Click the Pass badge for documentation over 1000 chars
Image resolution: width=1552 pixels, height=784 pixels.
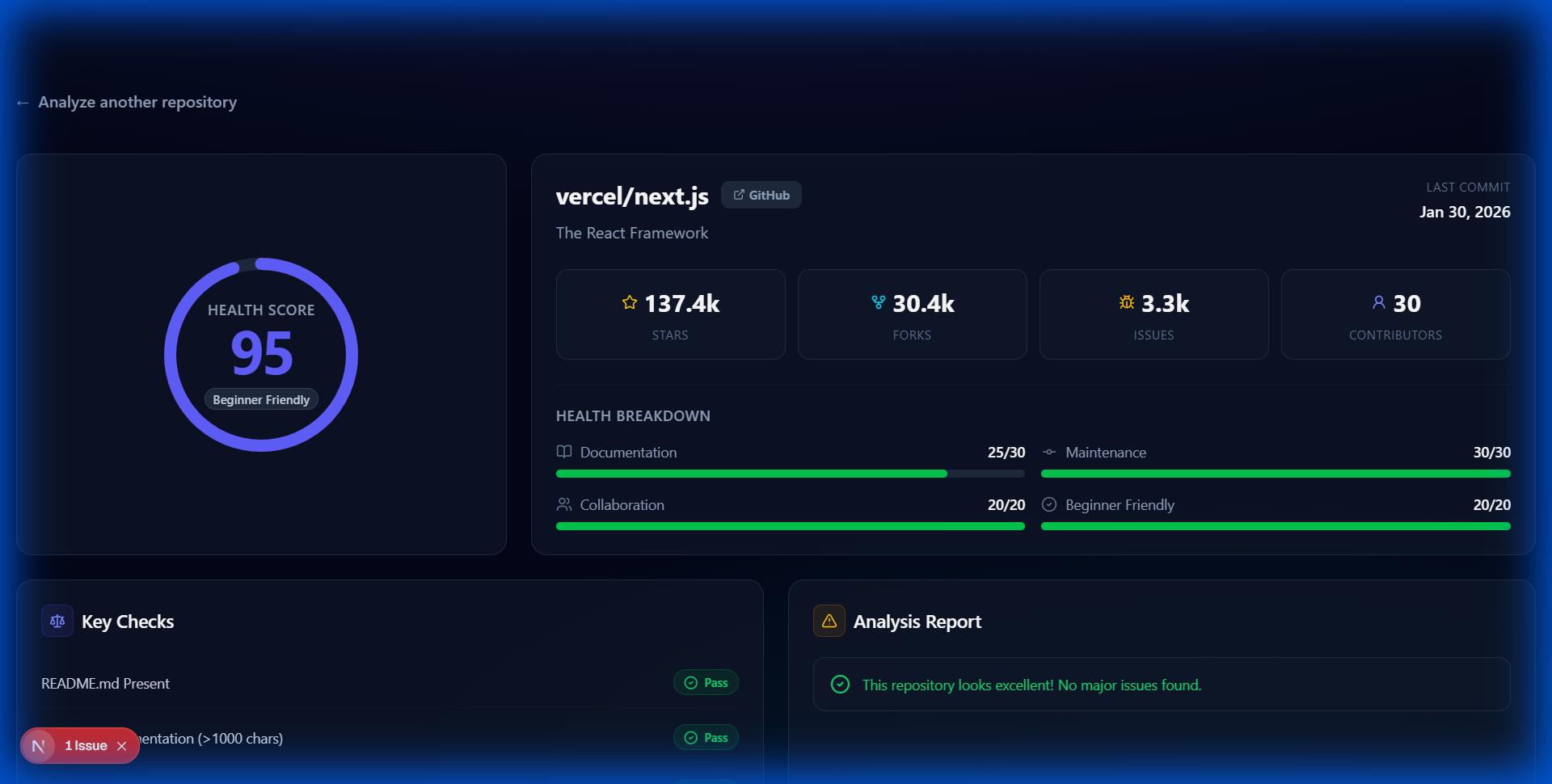[706, 737]
